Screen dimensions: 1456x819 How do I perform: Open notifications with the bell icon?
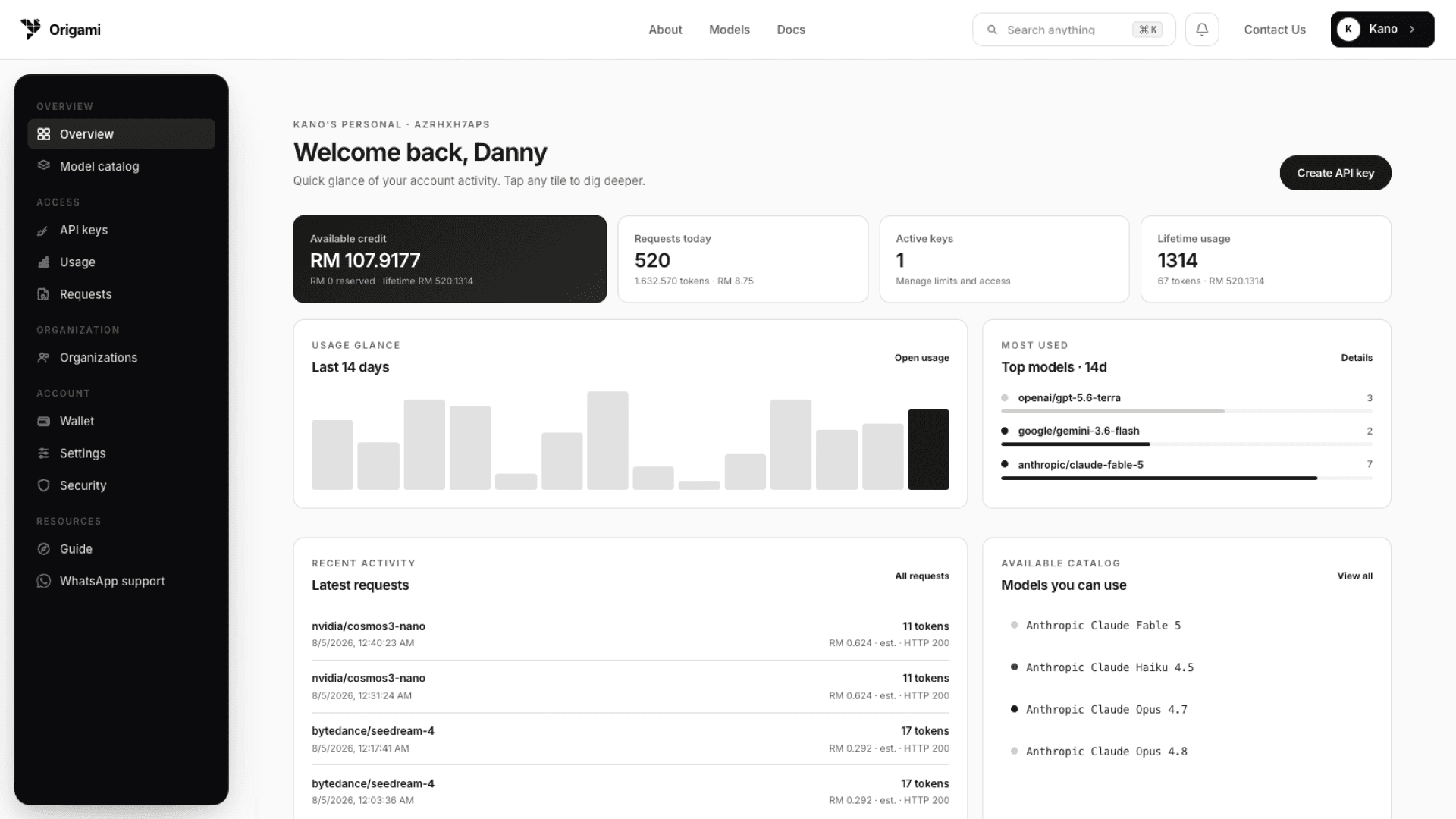coord(1202,30)
